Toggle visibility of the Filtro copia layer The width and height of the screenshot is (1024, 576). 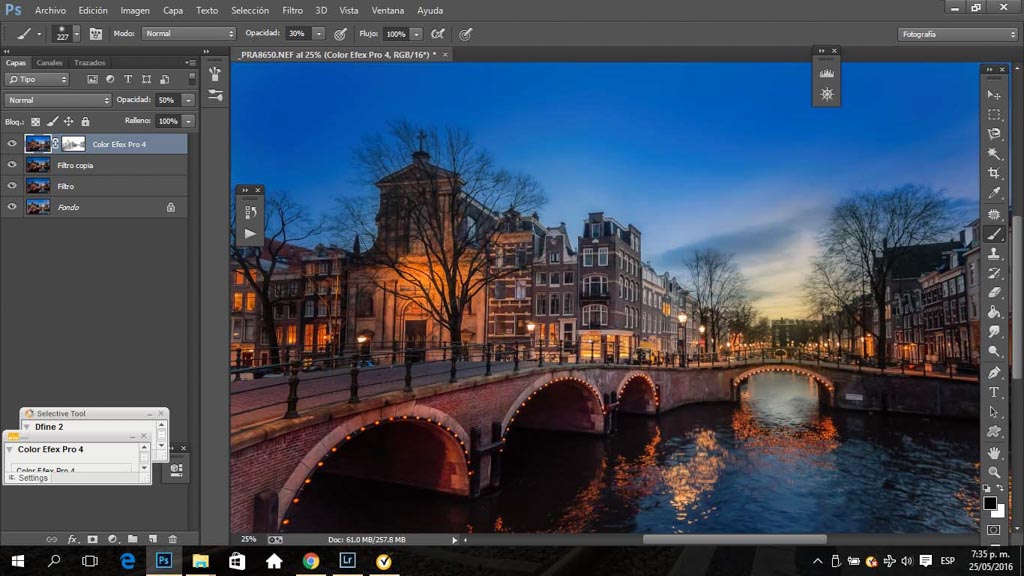tap(12, 165)
